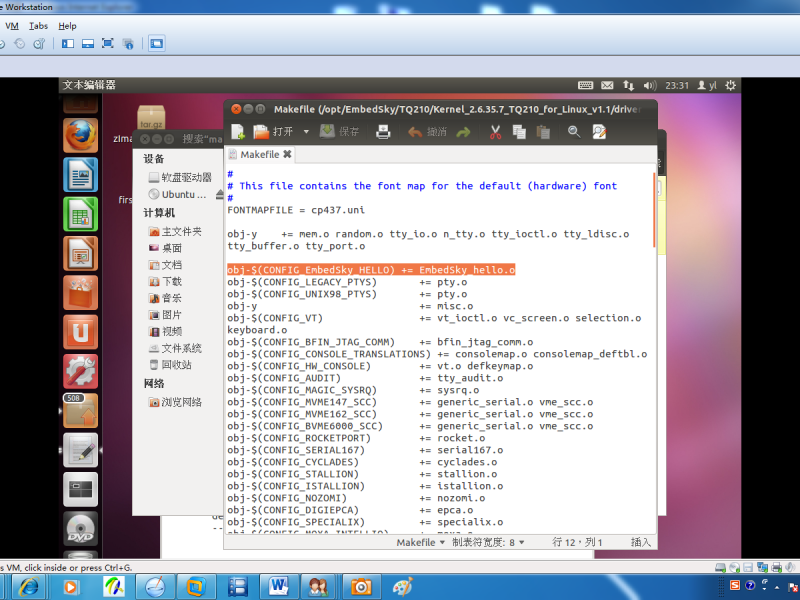Click the redo arrow icon
Image resolution: width=800 pixels, height=600 pixels.
pos(463,131)
